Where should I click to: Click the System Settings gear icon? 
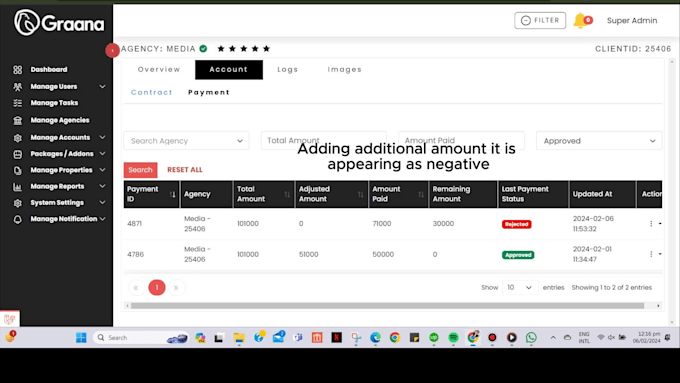[x=17, y=203]
